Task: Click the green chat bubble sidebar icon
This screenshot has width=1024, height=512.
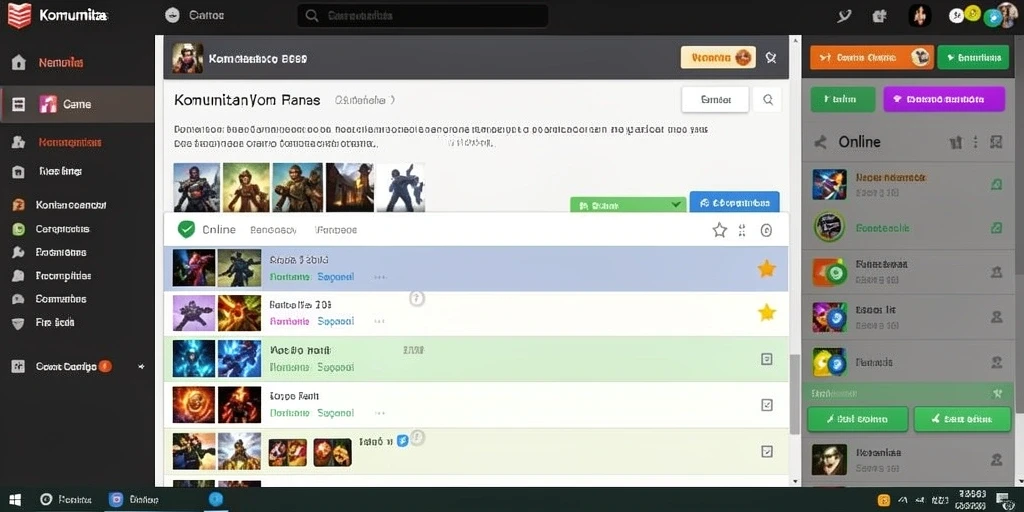Action: (18, 229)
